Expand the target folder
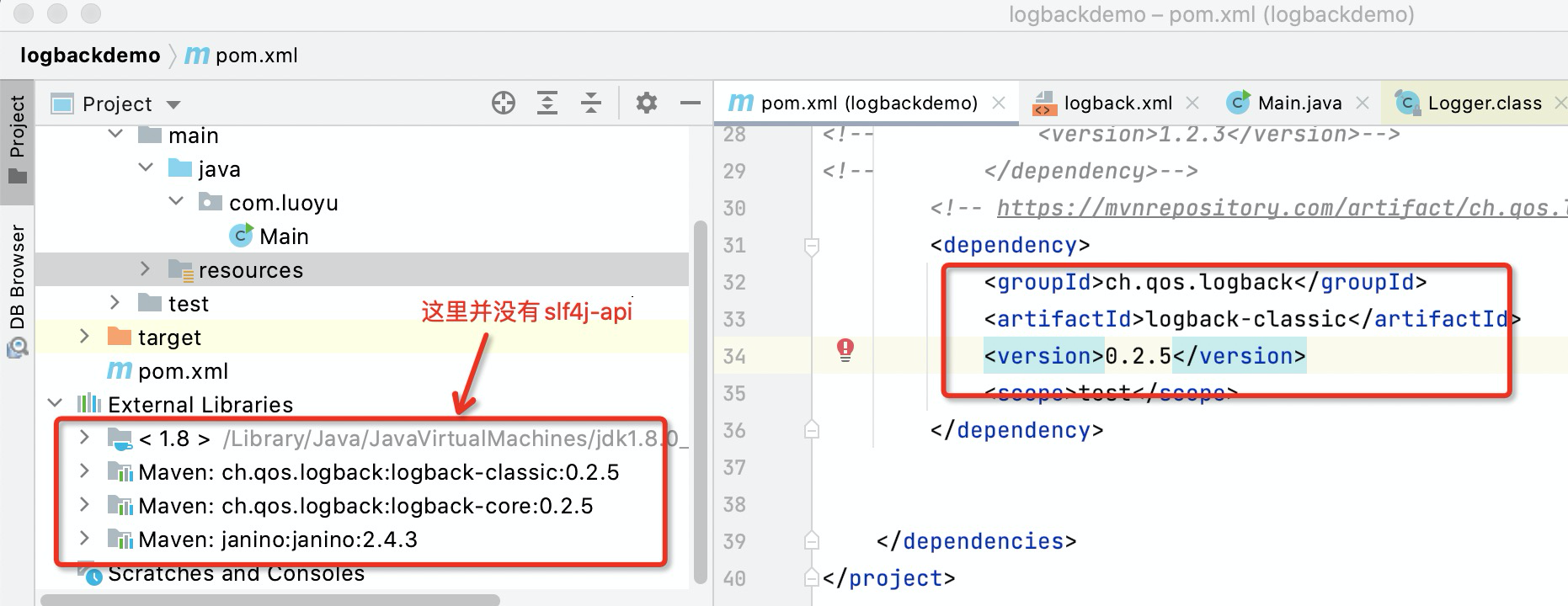 coord(84,337)
